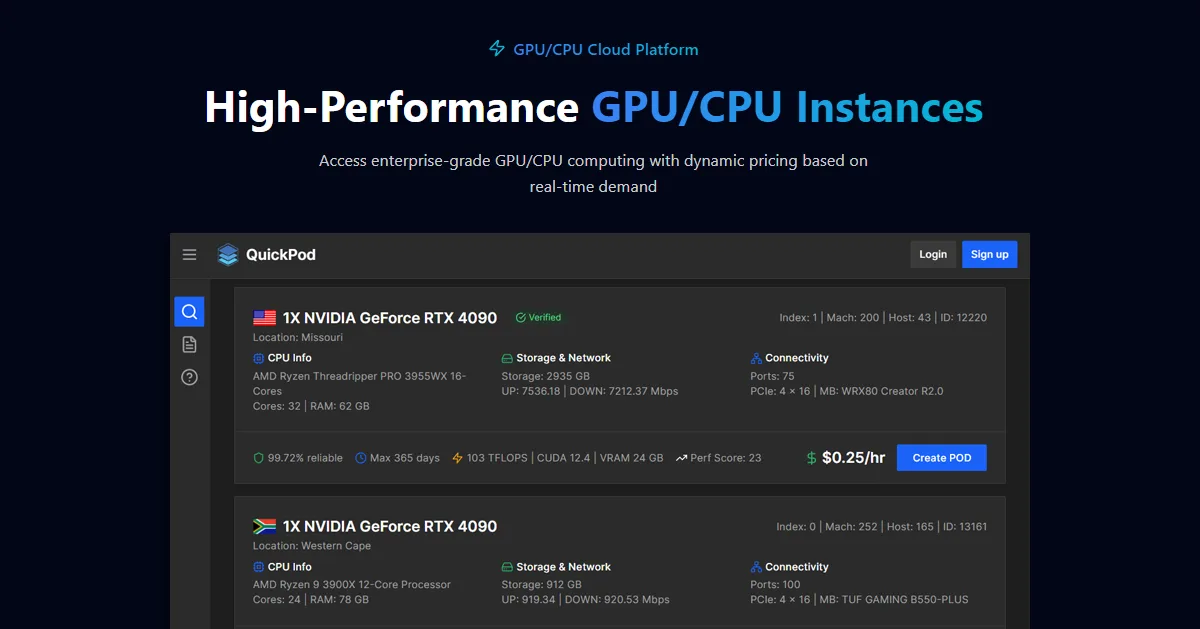Click the help question mark sidebar icon
The image size is (1200, 629).
(x=189, y=377)
